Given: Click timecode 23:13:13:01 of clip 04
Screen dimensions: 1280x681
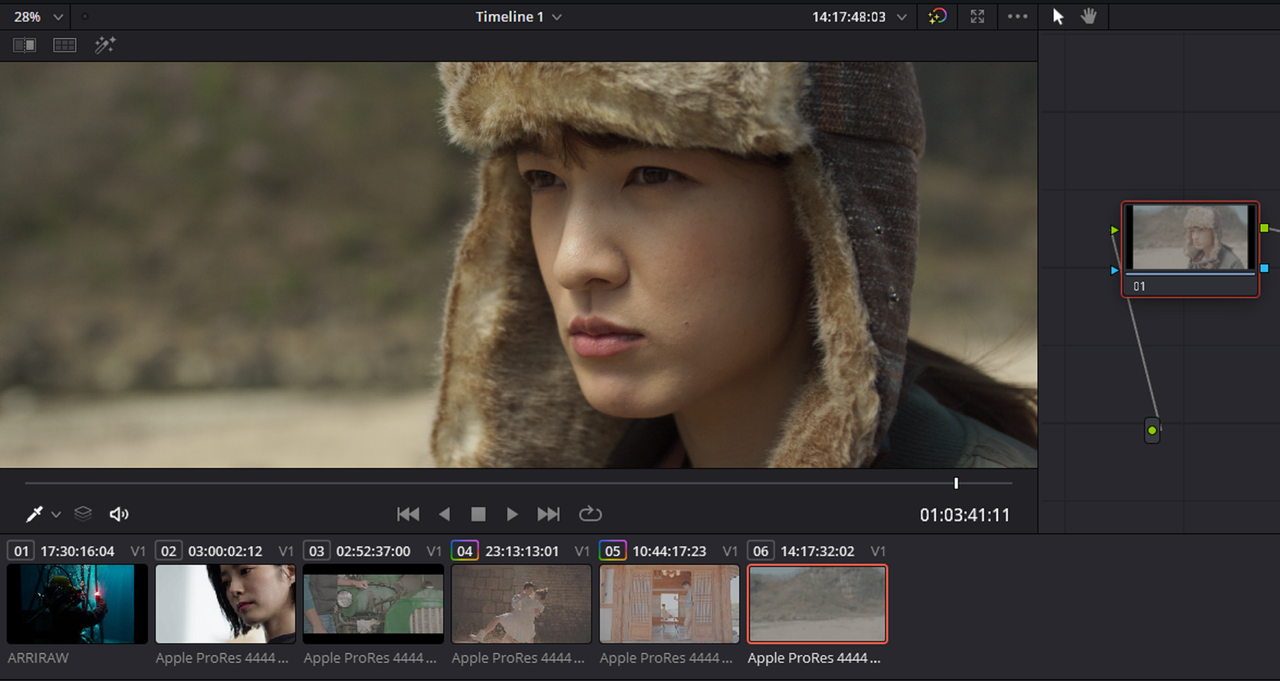Looking at the screenshot, I should point(521,551).
